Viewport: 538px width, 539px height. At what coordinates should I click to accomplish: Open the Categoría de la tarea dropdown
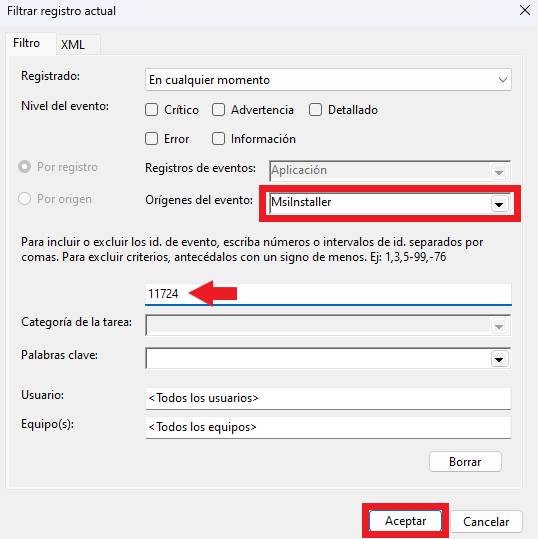pyautogui.click(x=328, y=325)
